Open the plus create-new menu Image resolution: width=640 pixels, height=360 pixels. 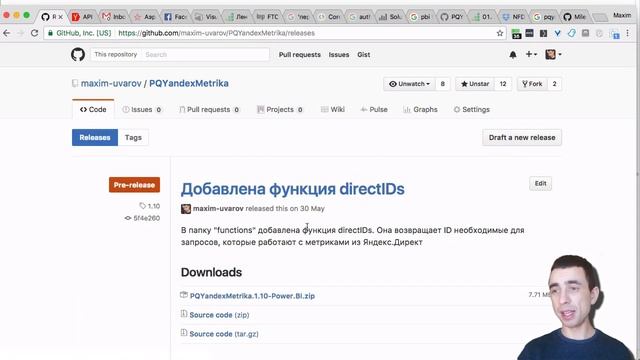coord(531,54)
